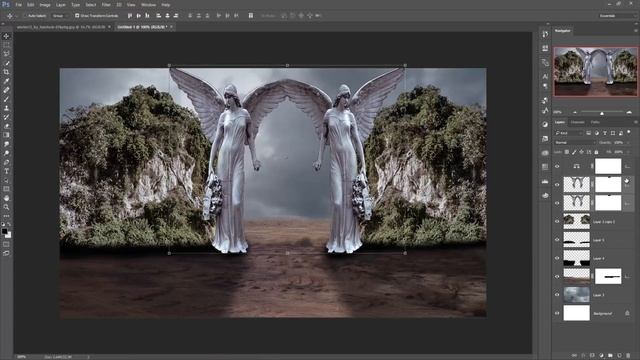Select the Eyedropper tool
The image size is (640, 360).
click(x=6, y=81)
